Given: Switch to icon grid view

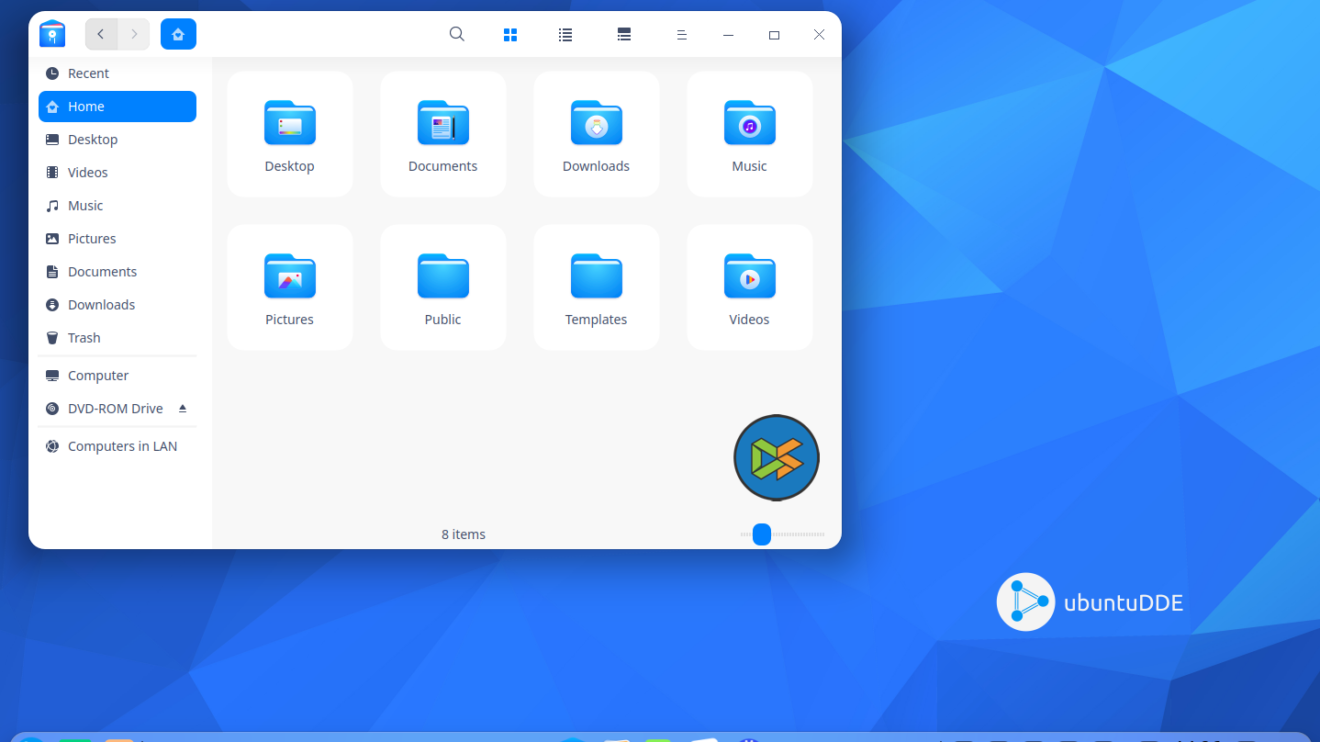Looking at the screenshot, I should tap(510, 35).
